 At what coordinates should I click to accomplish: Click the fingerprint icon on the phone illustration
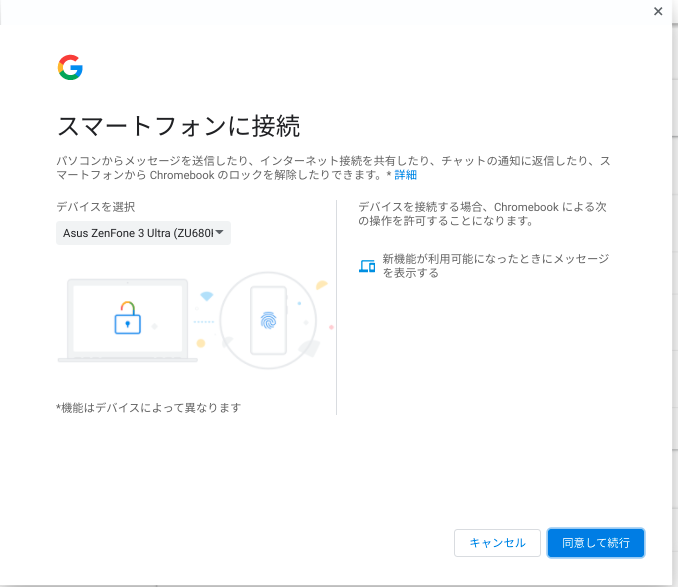tap(268, 320)
